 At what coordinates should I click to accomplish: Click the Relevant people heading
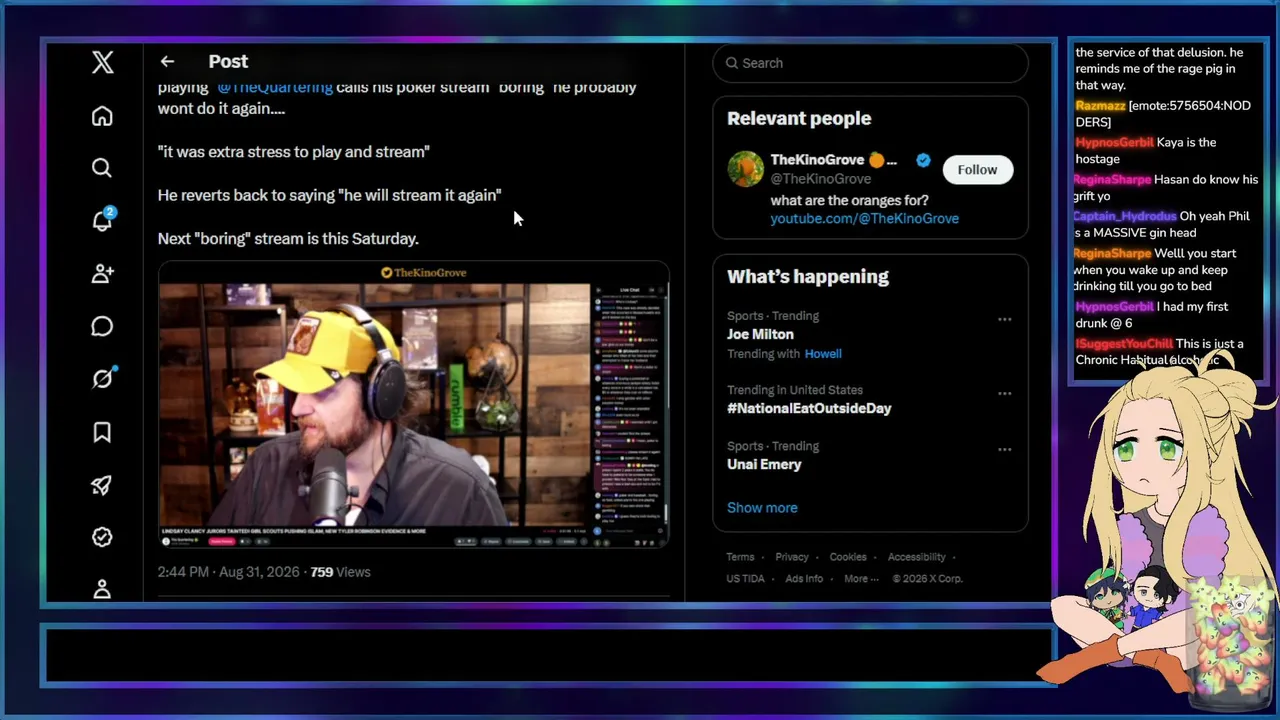point(799,118)
